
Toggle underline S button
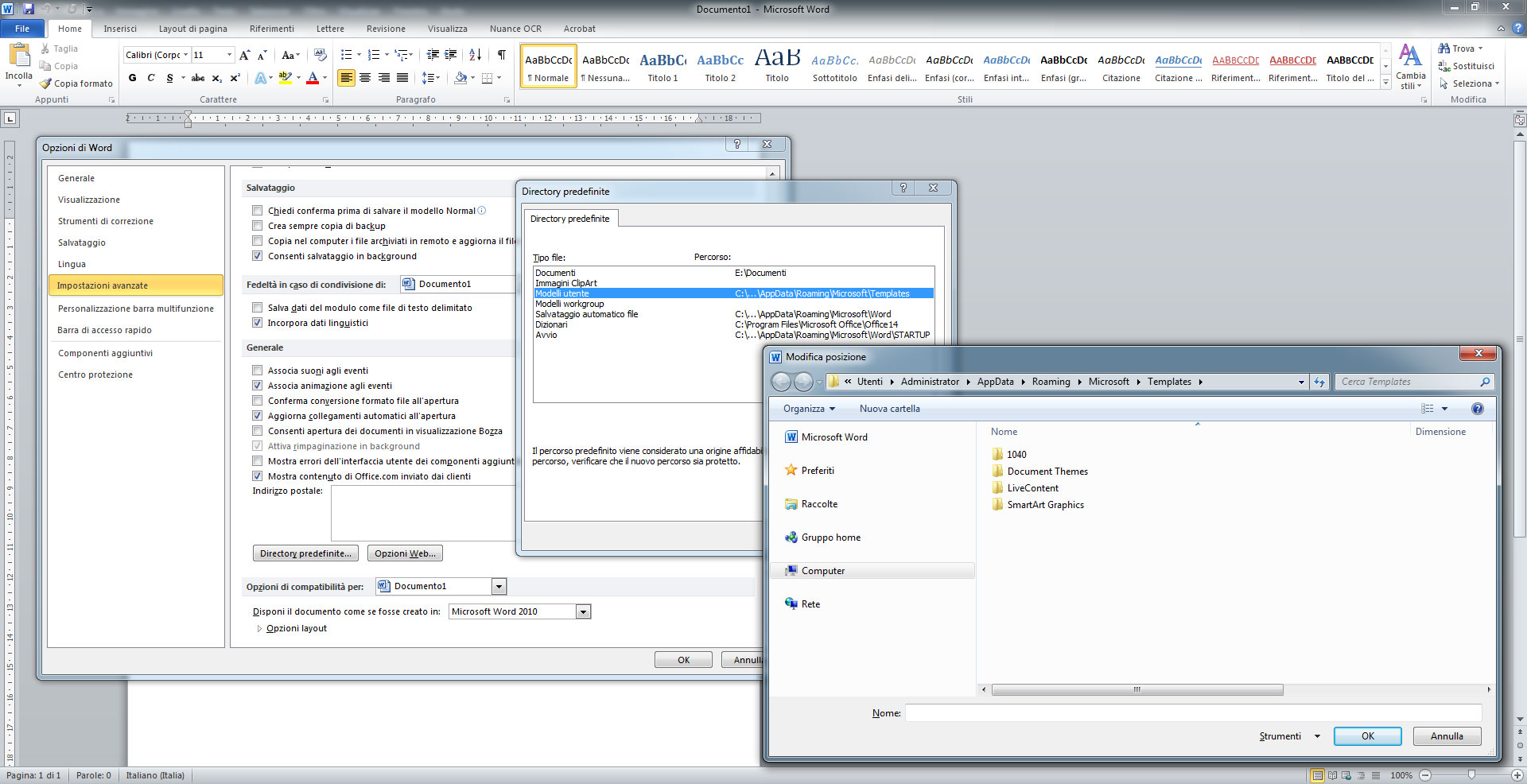tap(169, 78)
